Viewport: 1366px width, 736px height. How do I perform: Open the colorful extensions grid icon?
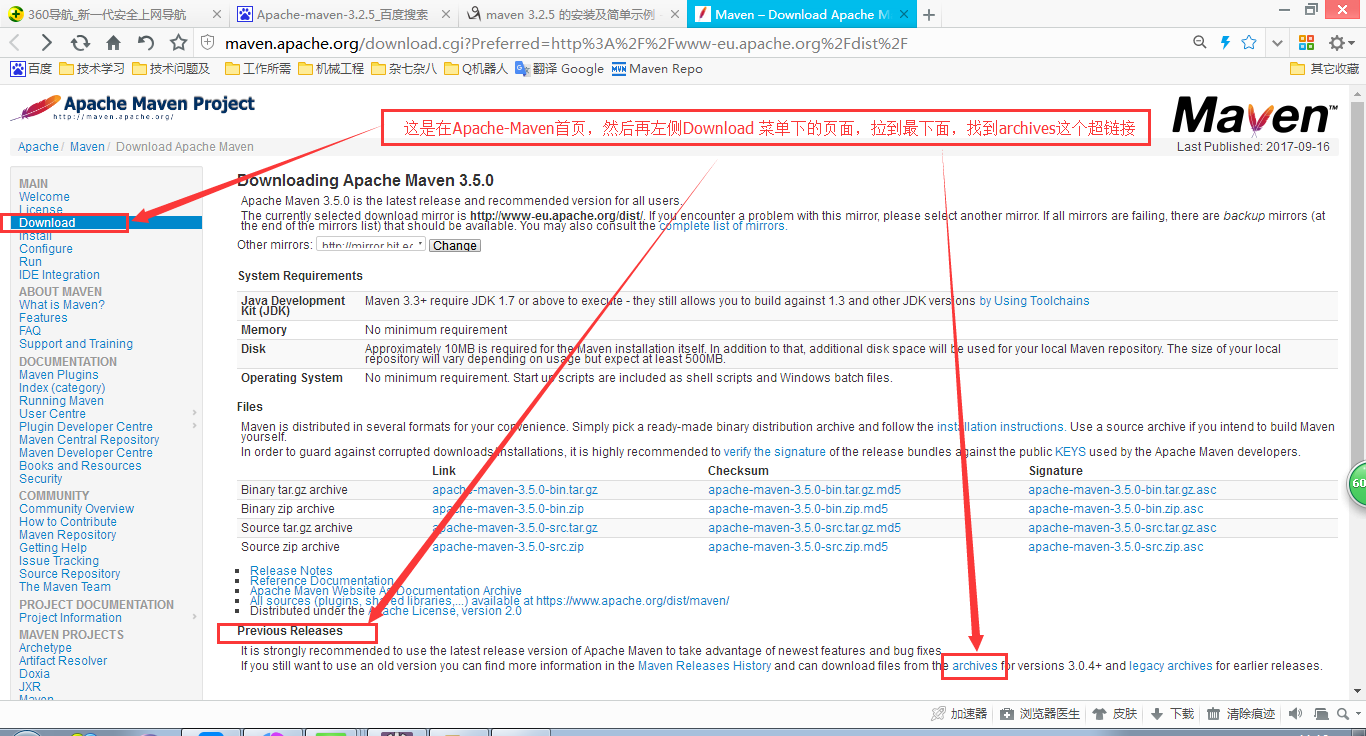click(1306, 43)
